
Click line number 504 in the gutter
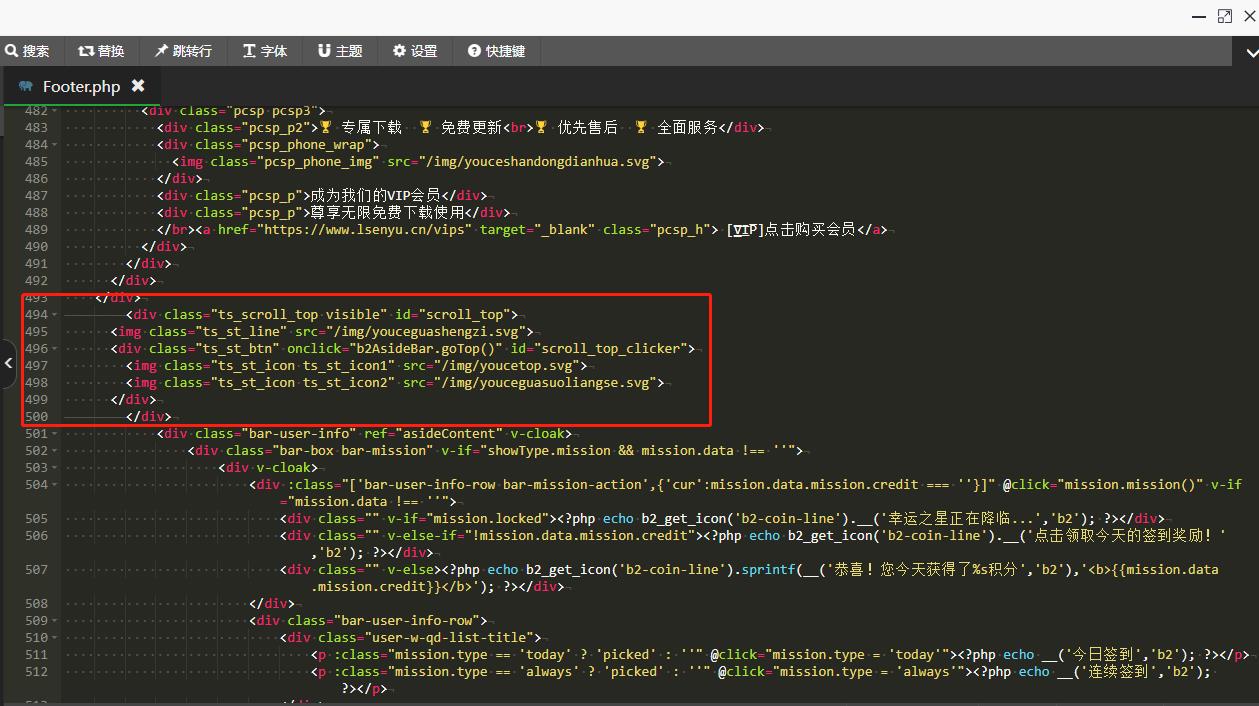coord(35,484)
